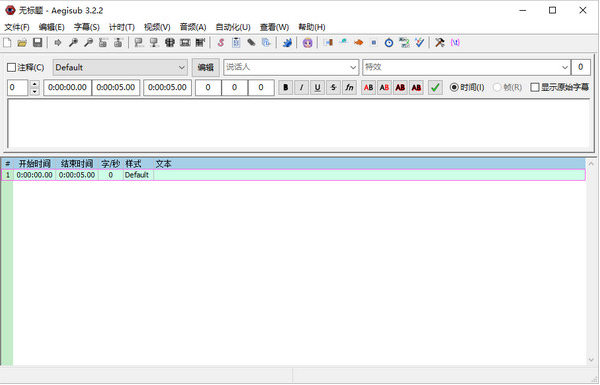The height and width of the screenshot is (385, 600).
Task: Open the Resample Resolution icon
Action: tap(374, 42)
